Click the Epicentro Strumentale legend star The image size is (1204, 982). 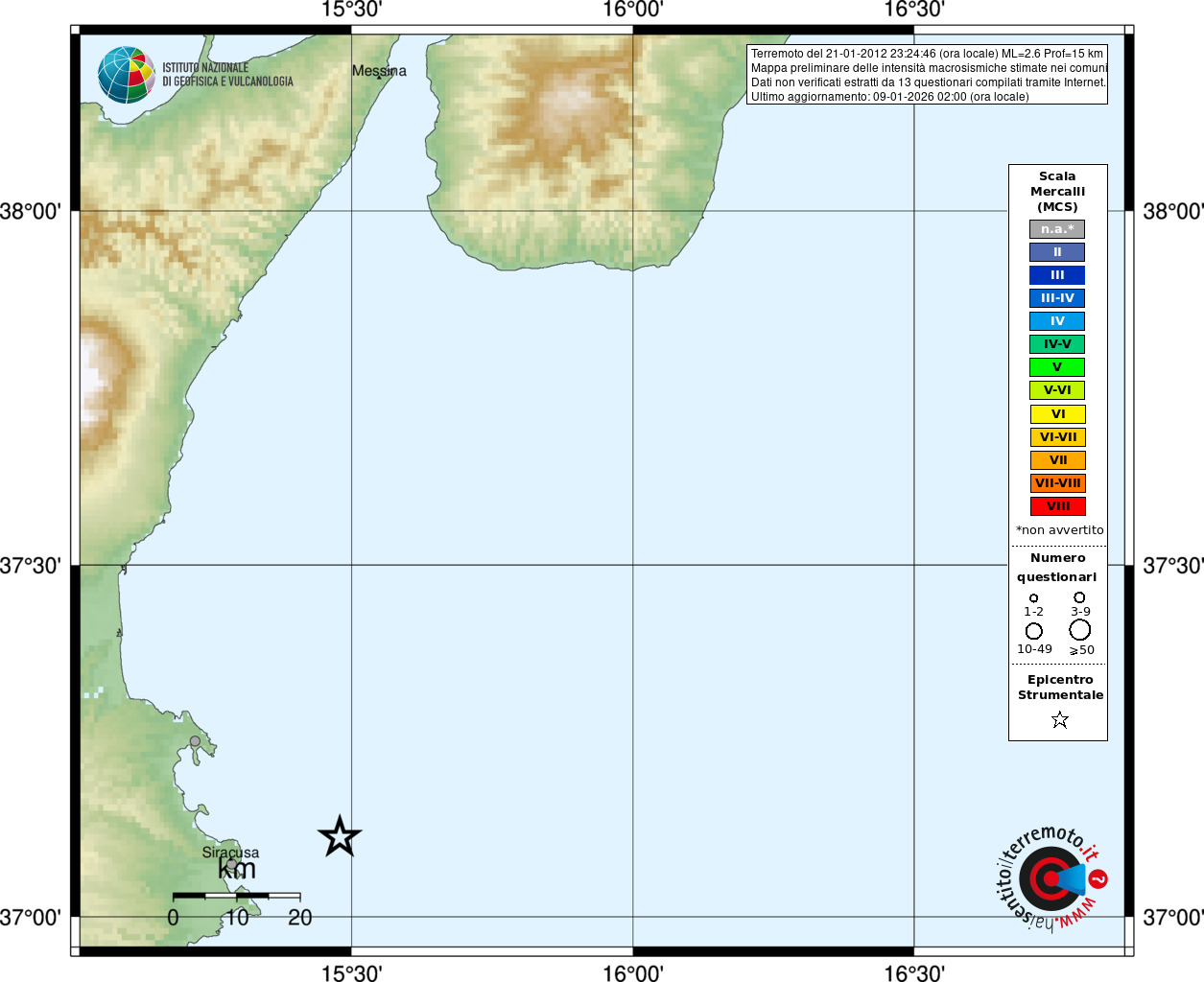tap(1059, 719)
